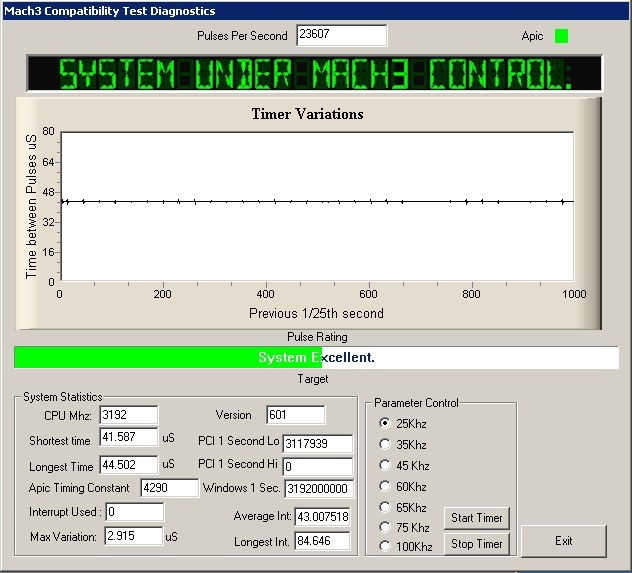The height and width of the screenshot is (573, 632).
Task: Click the Average Int. value field
Action: tap(322, 516)
